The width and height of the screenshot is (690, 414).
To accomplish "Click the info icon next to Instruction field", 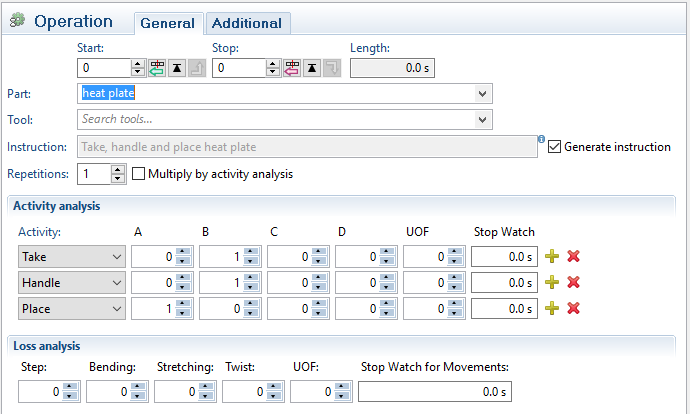I will (541, 139).
